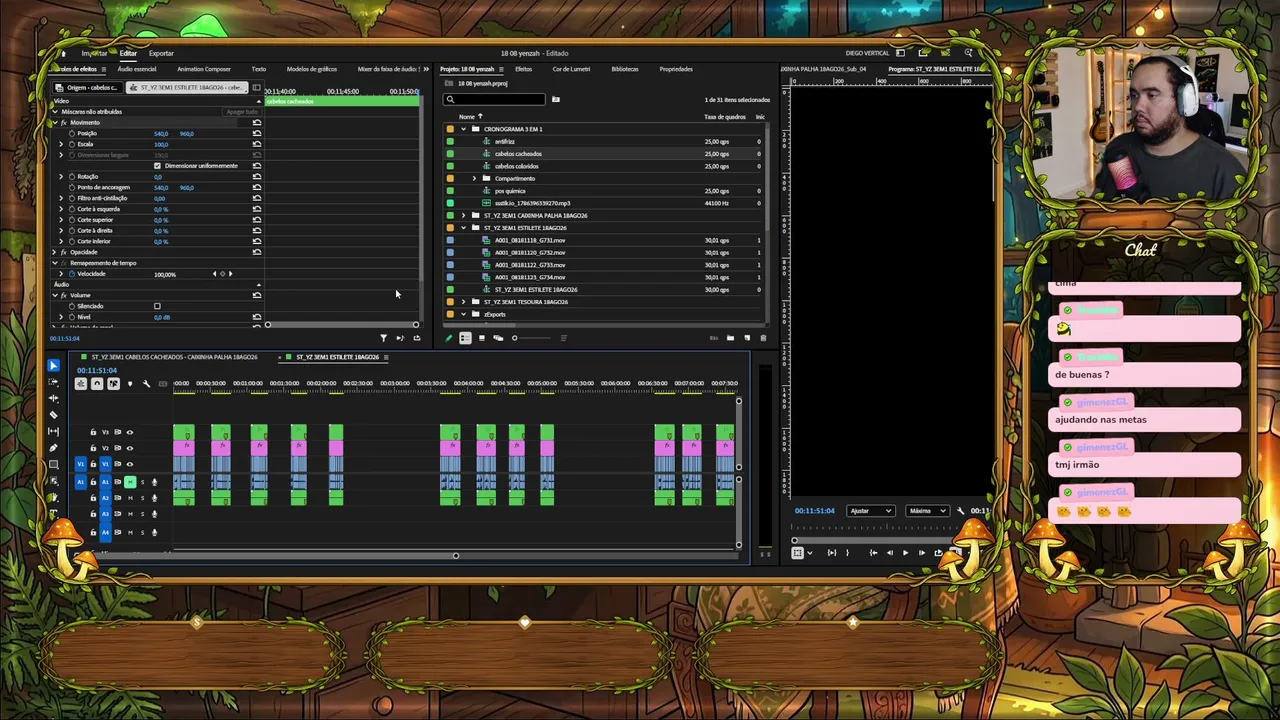Image resolution: width=1280 pixels, height=720 pixels.
Task: Switch to the Bibliotecas tab
Action: coord(625,69)
